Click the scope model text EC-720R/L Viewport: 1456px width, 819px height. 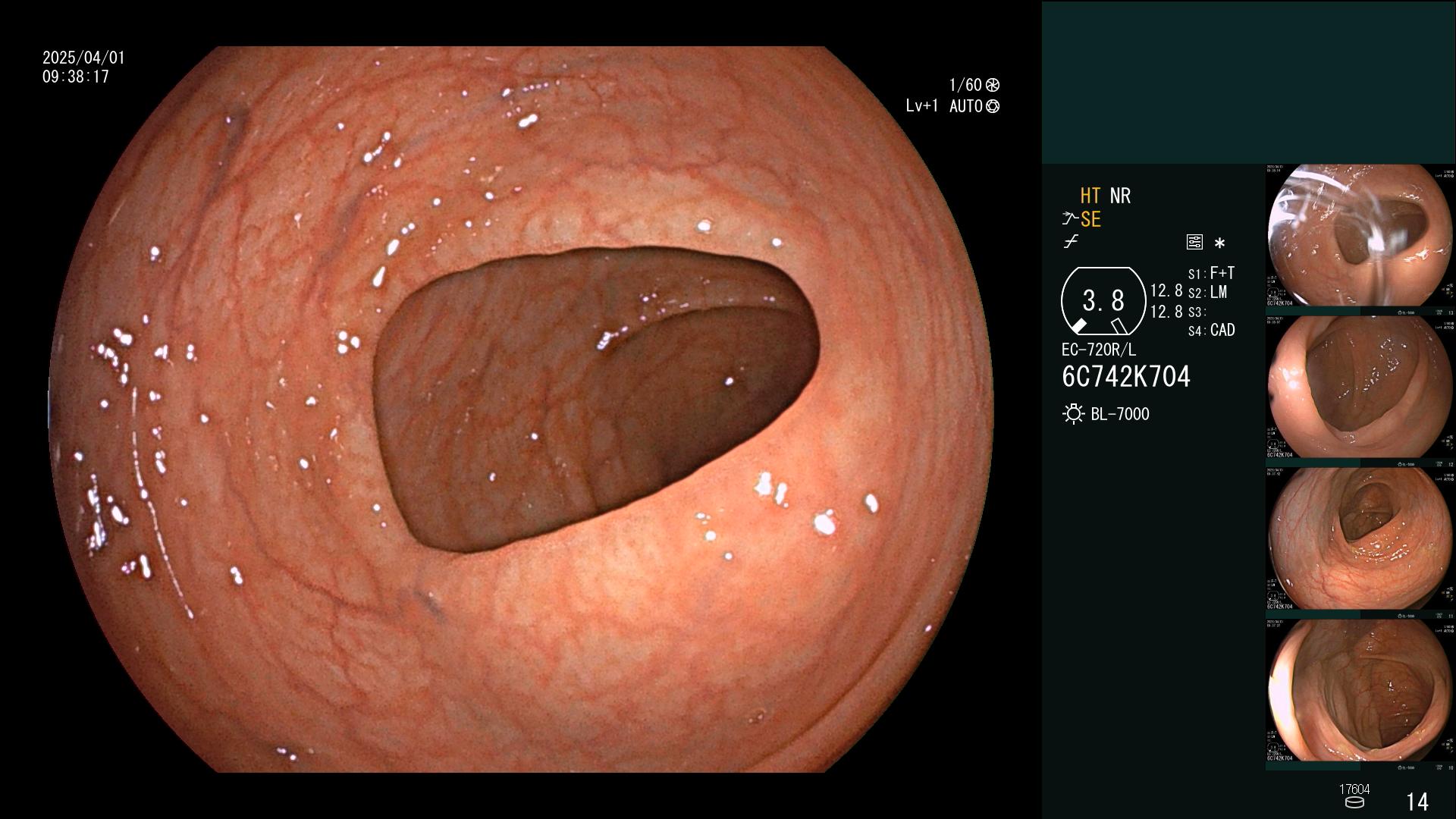click(1099, 350)
